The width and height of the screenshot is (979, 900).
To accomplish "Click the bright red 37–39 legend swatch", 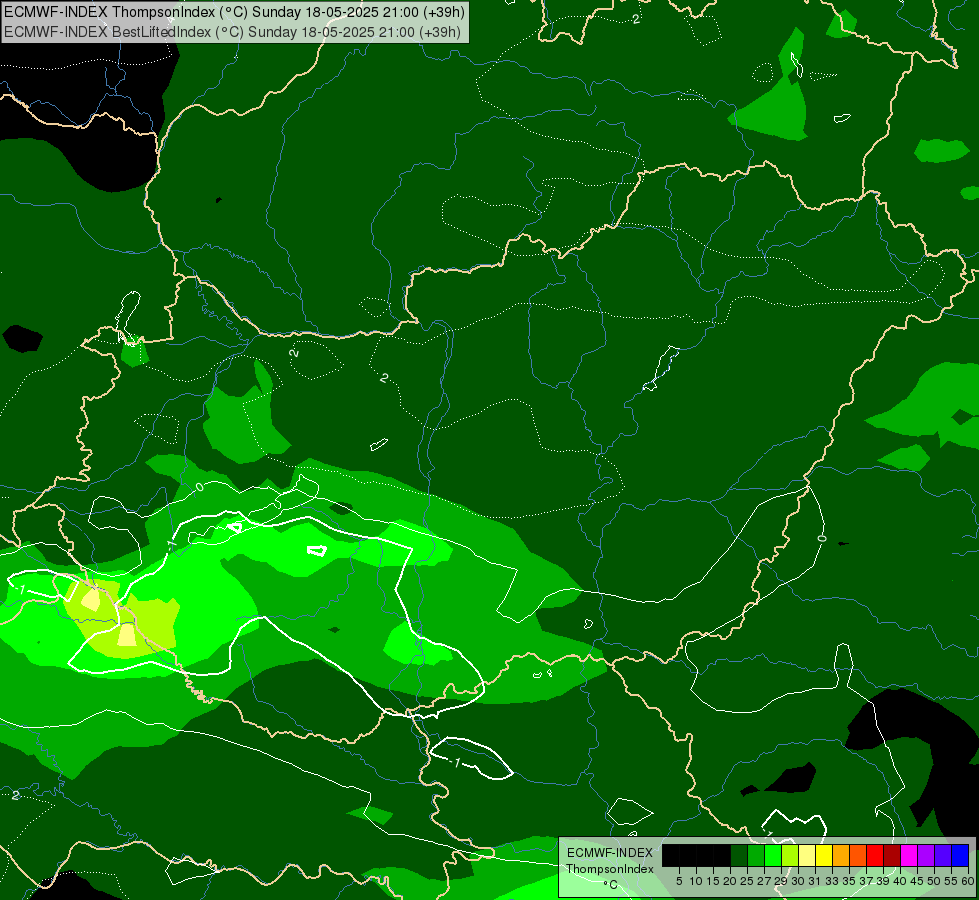I will tap(875, 855).
